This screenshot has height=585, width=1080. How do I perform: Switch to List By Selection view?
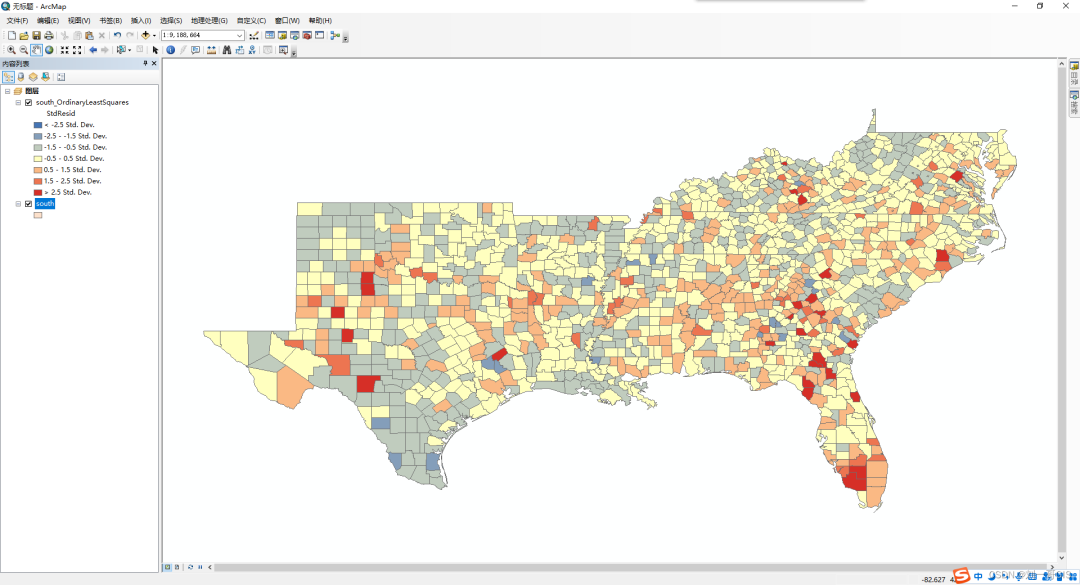45,77
